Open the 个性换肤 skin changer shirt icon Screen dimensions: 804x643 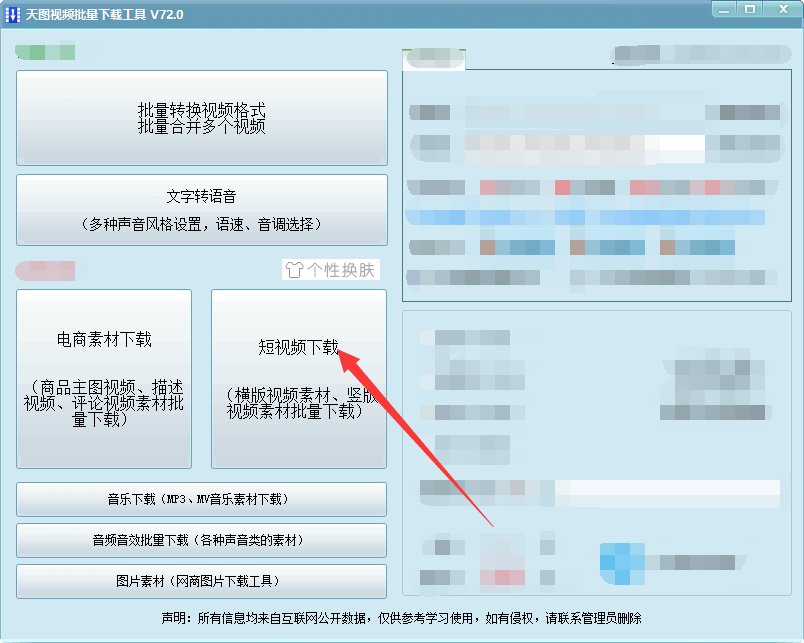[294, 269]
